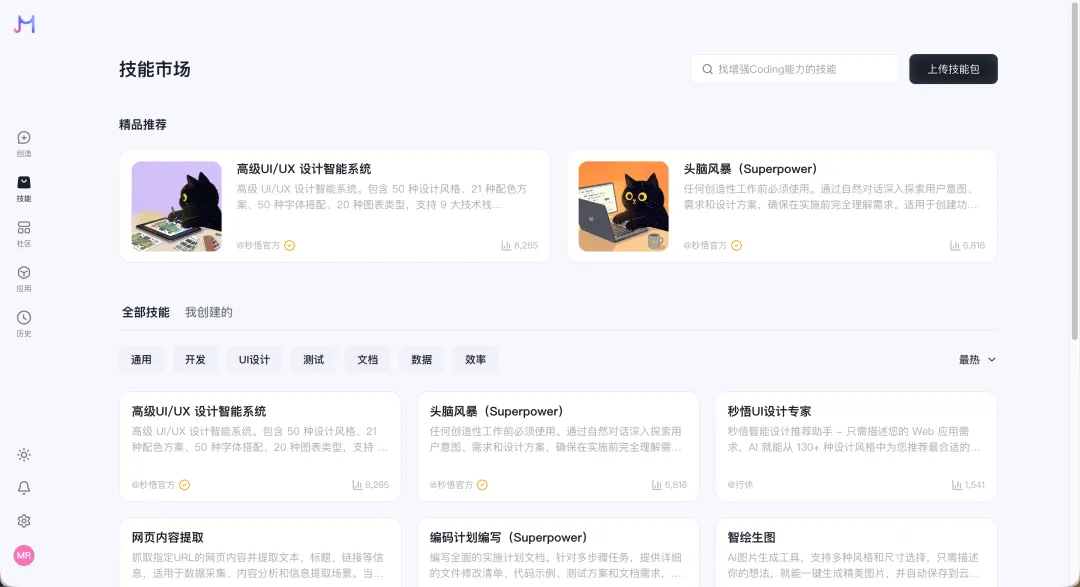Filter by the 开发 category
1080x587 pixels.
tap(195, 360)
